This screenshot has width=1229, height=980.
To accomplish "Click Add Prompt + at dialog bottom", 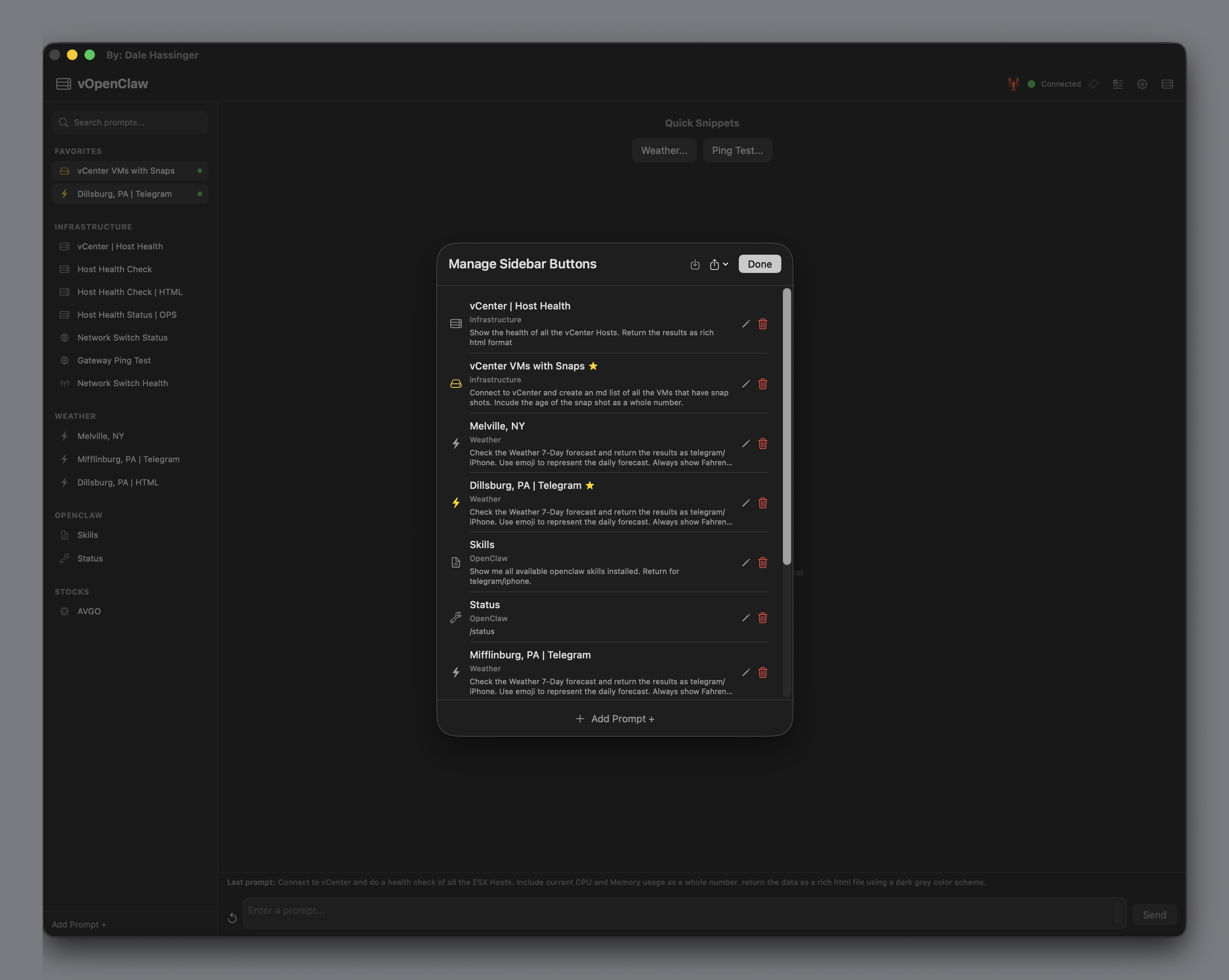I will click(614, 719).
